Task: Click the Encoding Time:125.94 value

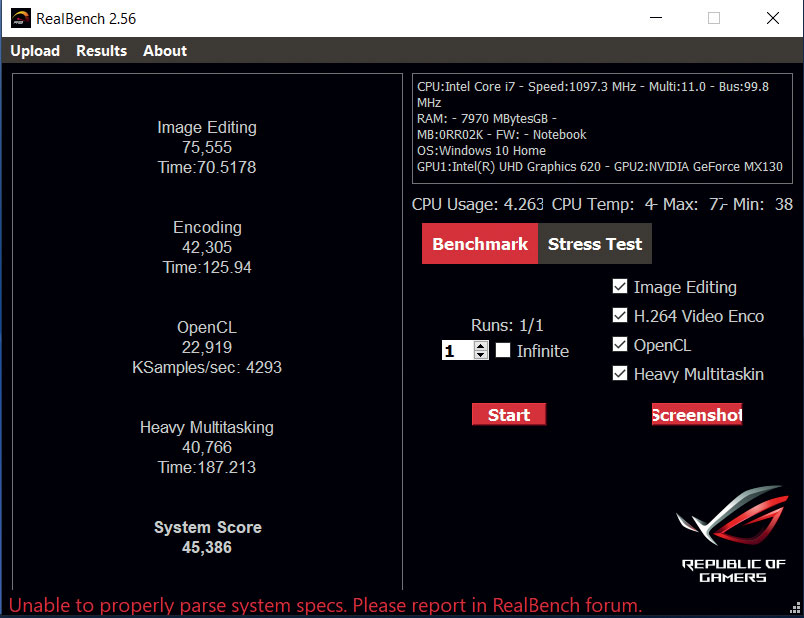Action: [207, 267]
